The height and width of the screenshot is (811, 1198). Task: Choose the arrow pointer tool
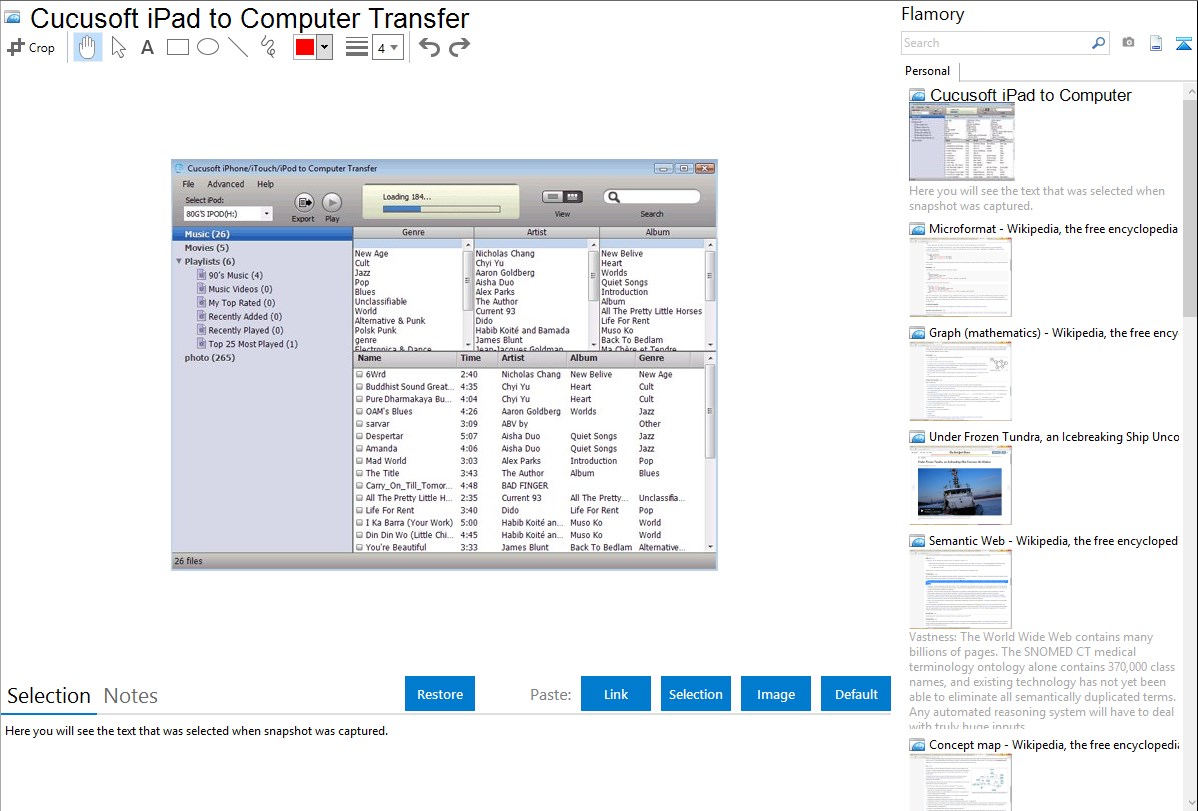[118, 47]
